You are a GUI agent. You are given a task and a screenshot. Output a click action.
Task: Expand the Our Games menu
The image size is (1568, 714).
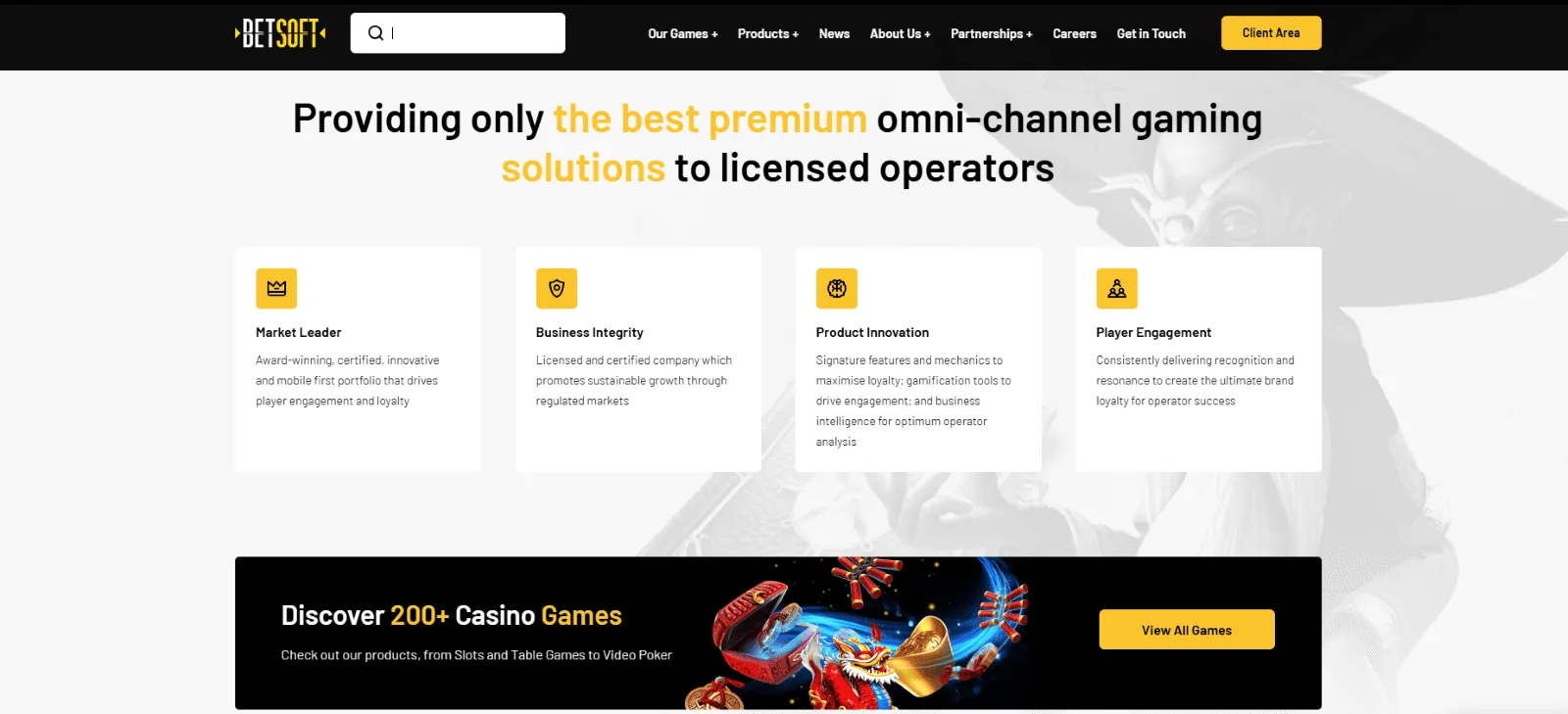tap(682, 33)
